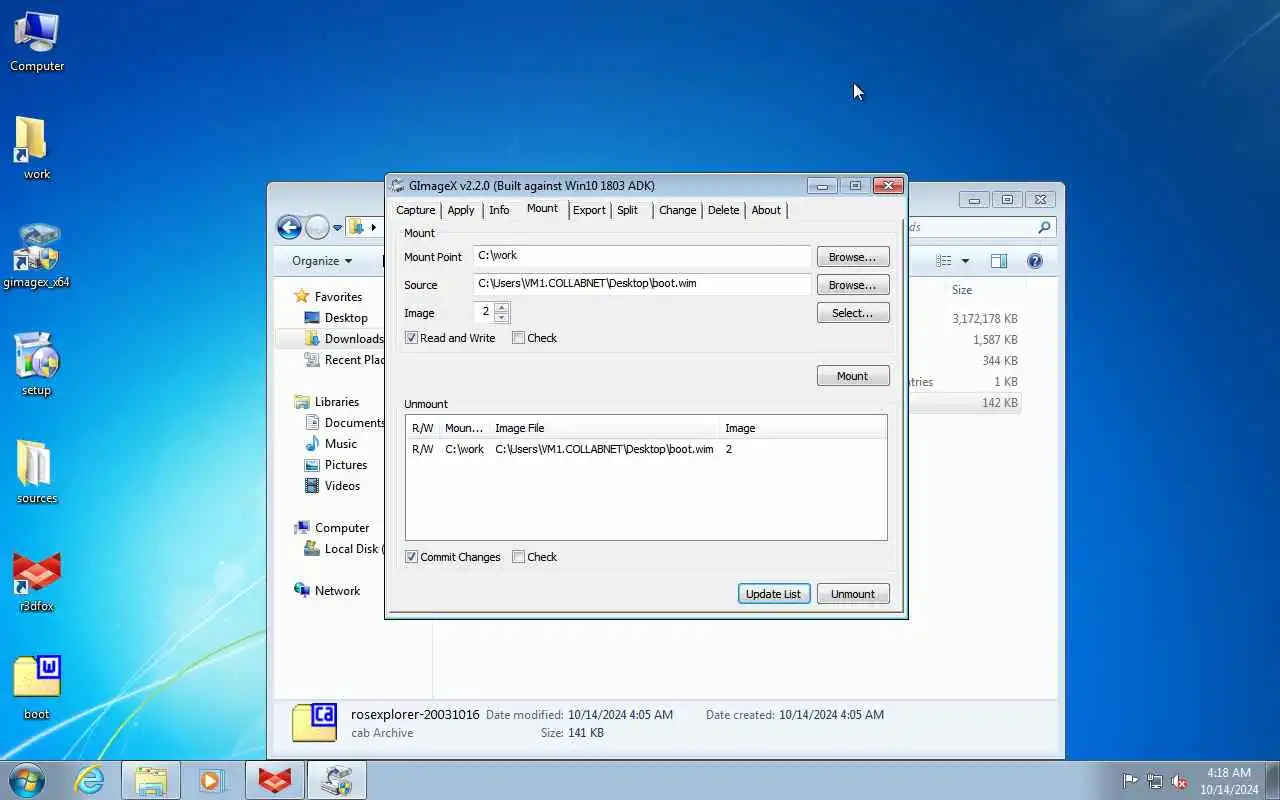This screenshot has width=1280, height=800.
Task: Open Windows Media Player from taskbar
Action: (x=211, y=780)
